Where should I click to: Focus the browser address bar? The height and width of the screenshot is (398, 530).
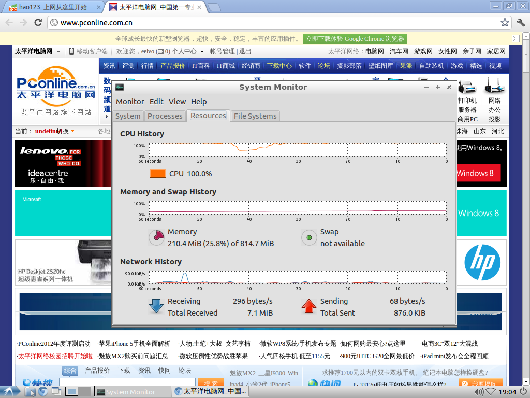274,23
